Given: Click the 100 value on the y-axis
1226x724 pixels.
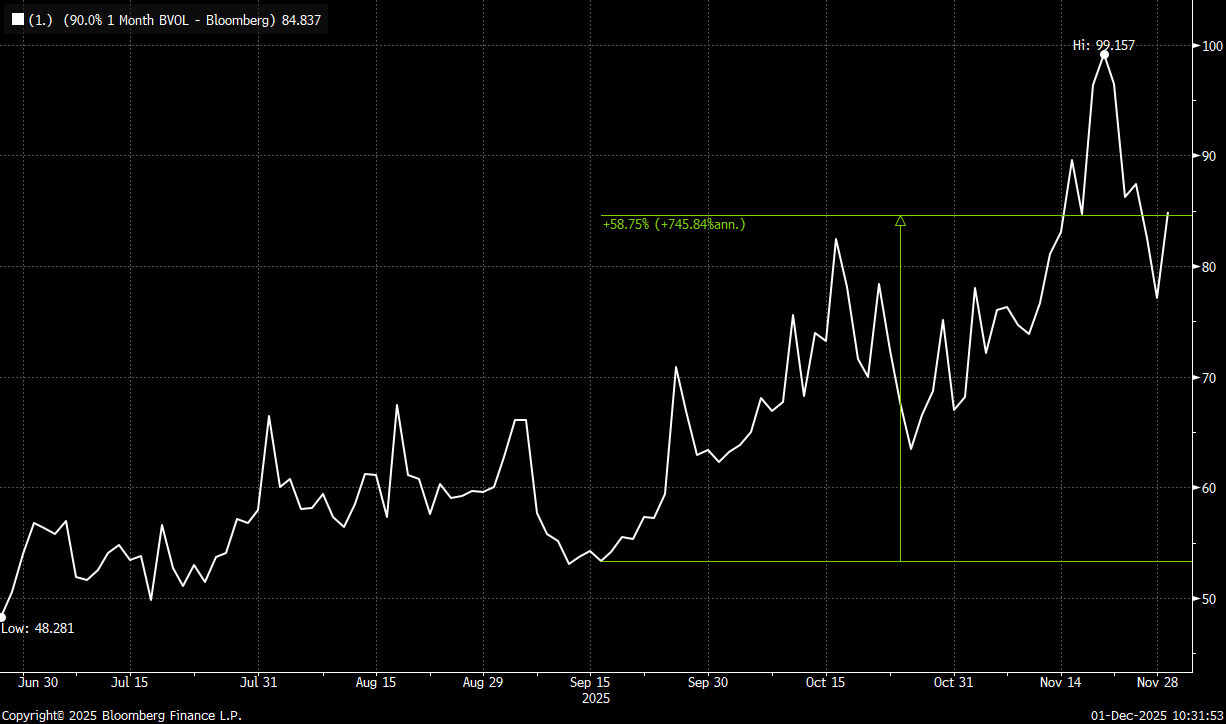Looking at the screenshot, I should 1212,46.
